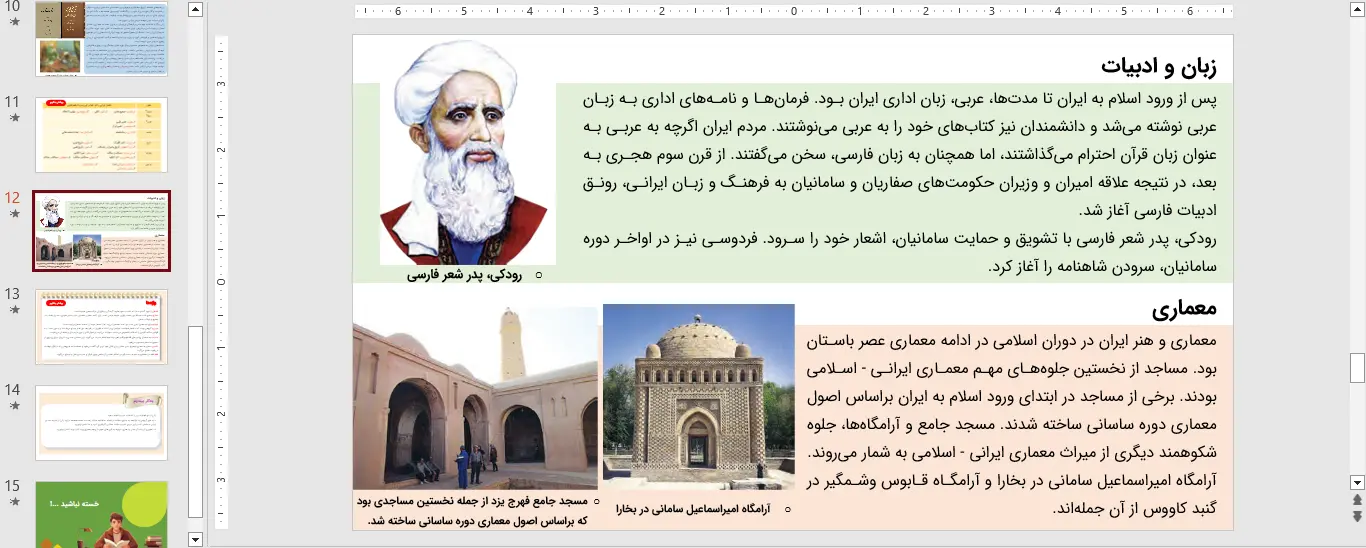Select the Amir Ismail Samani mausoleum photo
This screenshot has height=548, width=1366.
click(x=699, y=397)
